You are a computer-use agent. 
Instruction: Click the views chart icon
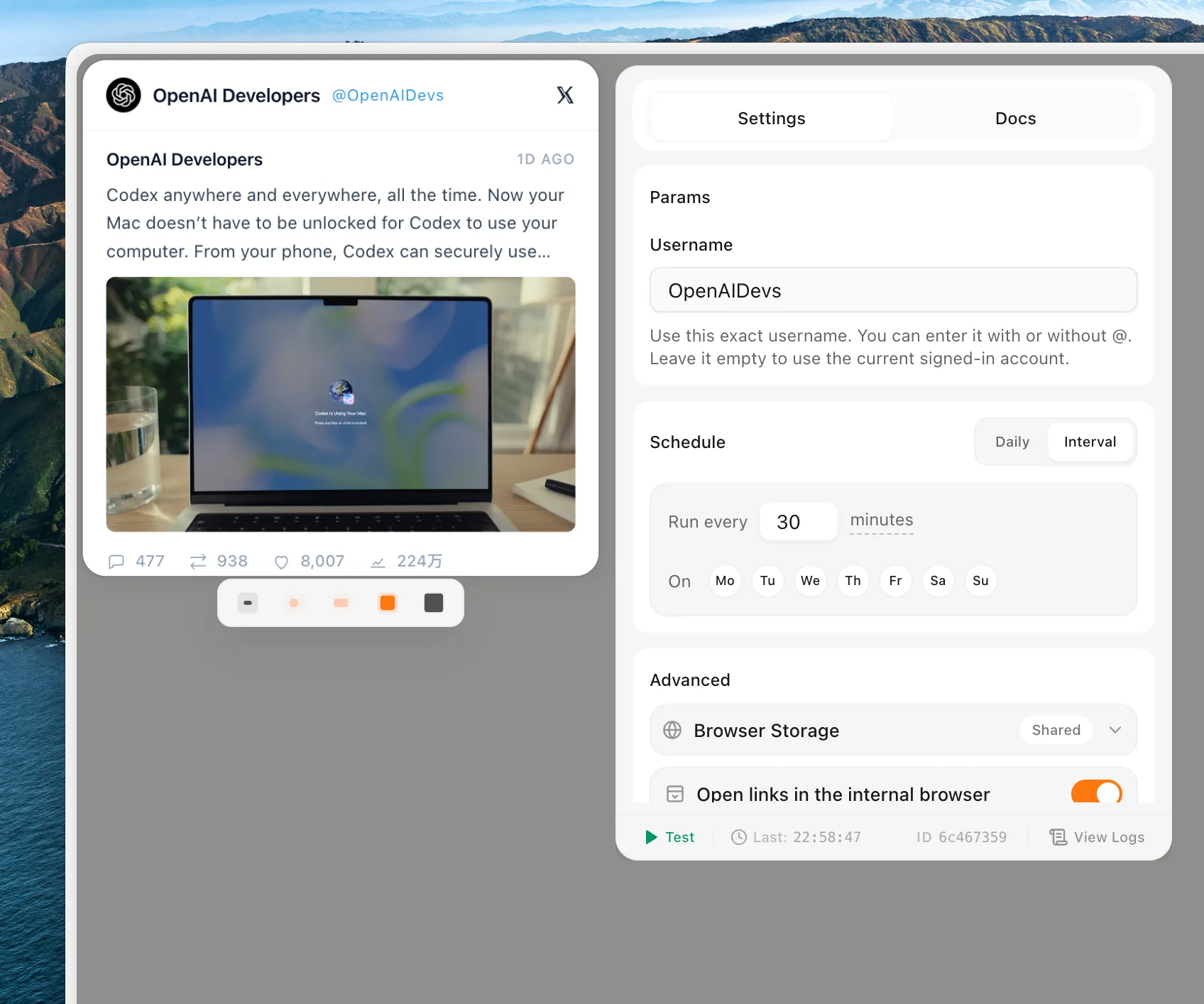378,562
